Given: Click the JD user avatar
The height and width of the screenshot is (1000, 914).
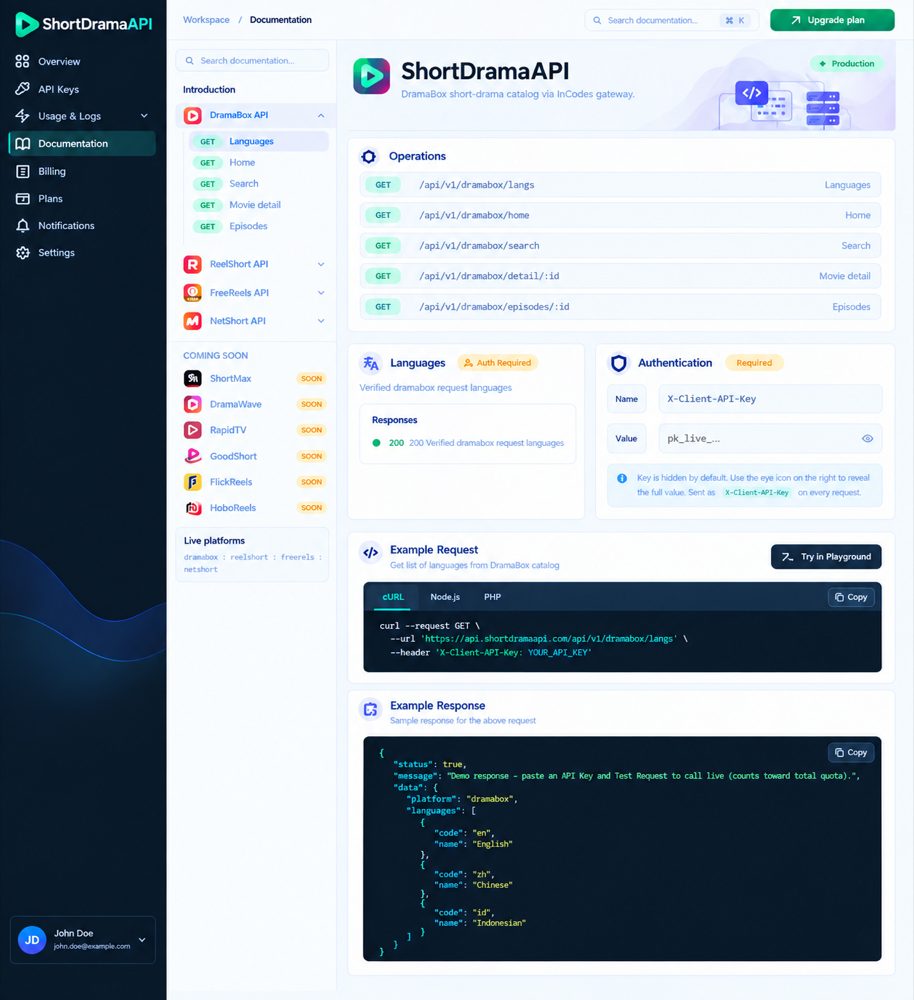Looking at the screenshot, I should pyautogui.click(x=32, y=940).
